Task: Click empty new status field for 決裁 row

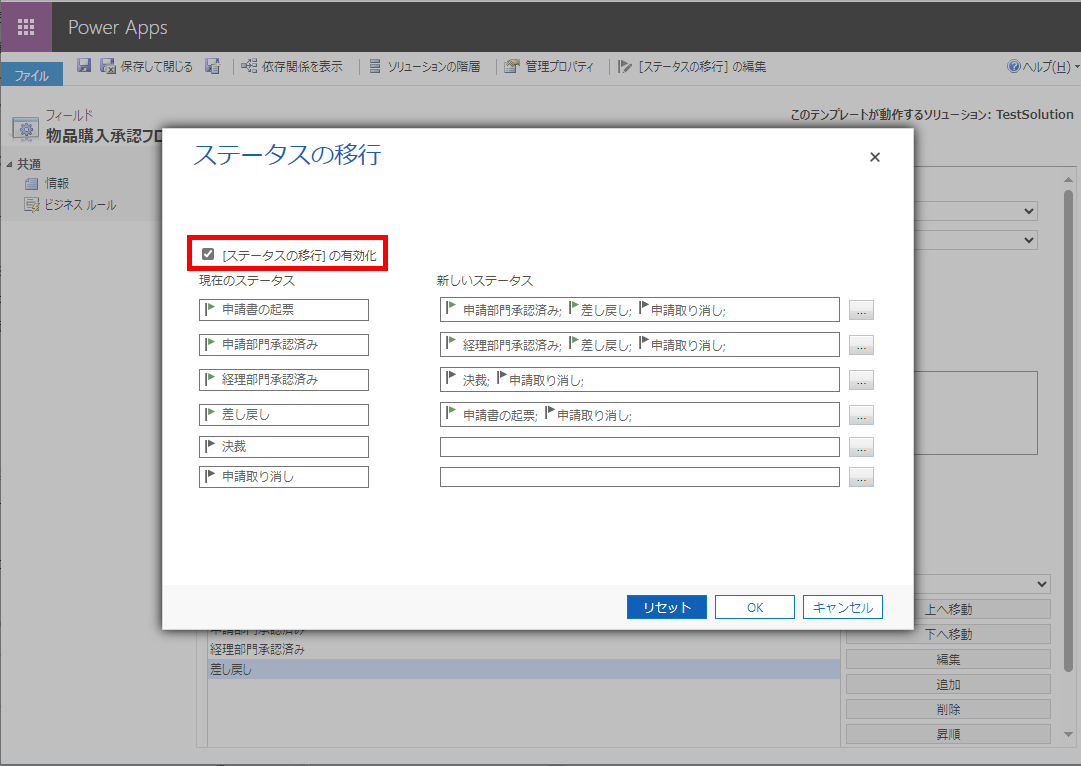Action: pyautogui.click(x=640, y=447)
